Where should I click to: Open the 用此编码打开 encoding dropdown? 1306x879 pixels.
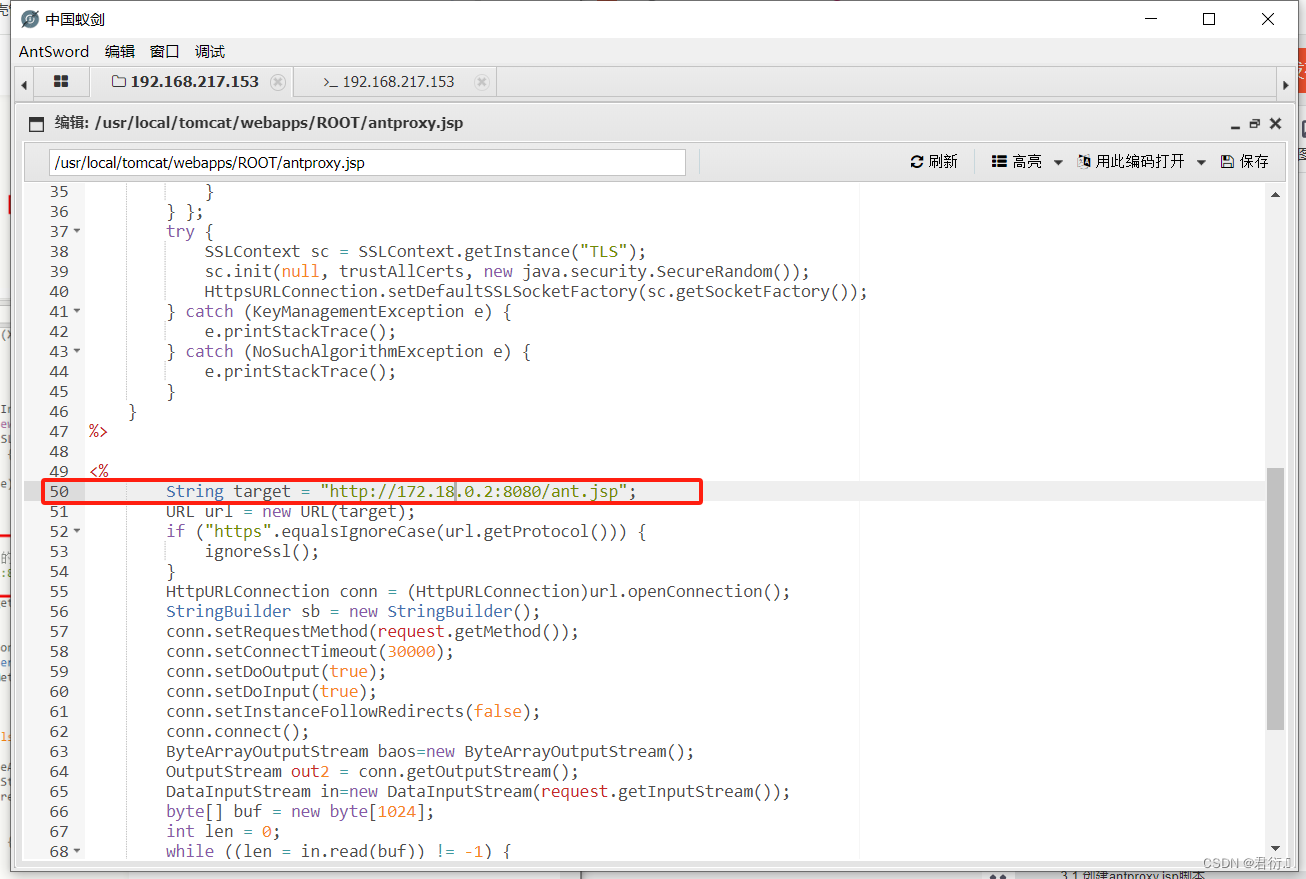click(x=1141, y=161)
